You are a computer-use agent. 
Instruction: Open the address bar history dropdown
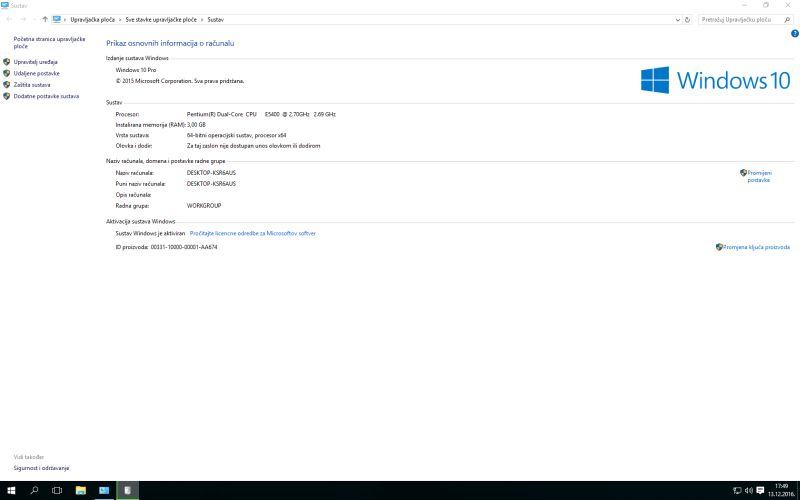click(678, 19)
